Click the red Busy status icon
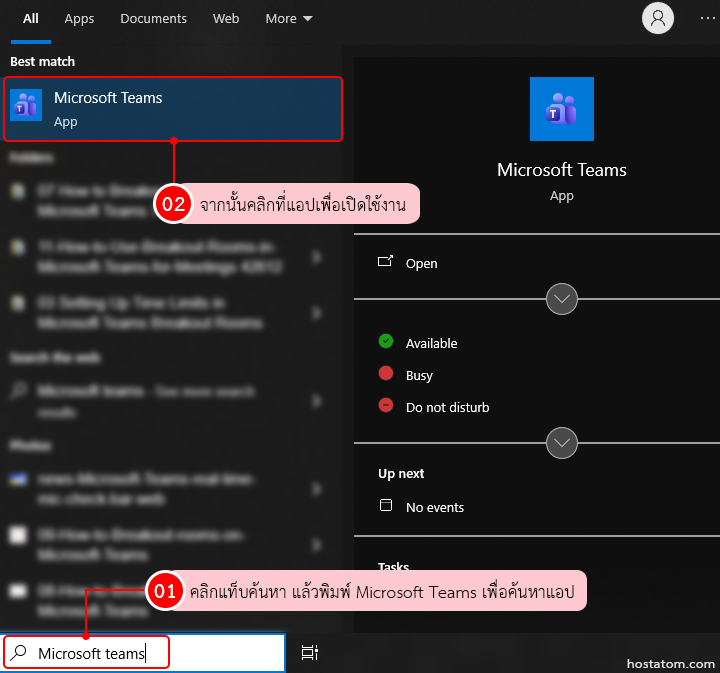The height and width of the screenshot is (673, 720). [x=386, y=373]
